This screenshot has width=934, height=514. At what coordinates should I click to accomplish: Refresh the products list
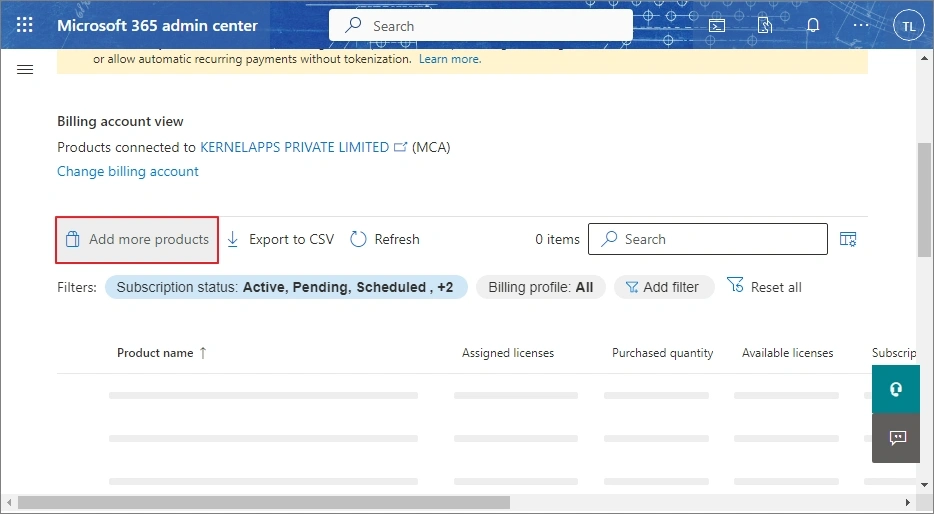coord(385,239)
